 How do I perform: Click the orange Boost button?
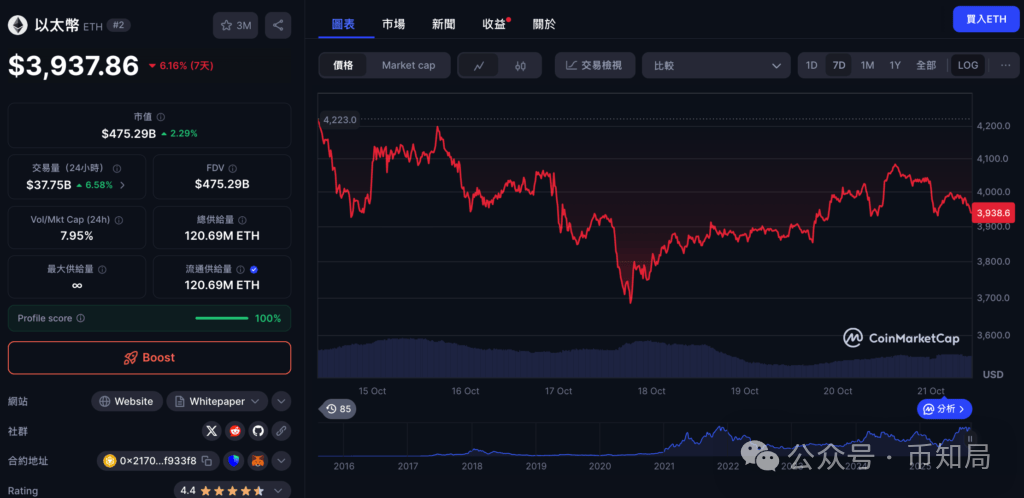click(150, 358)
